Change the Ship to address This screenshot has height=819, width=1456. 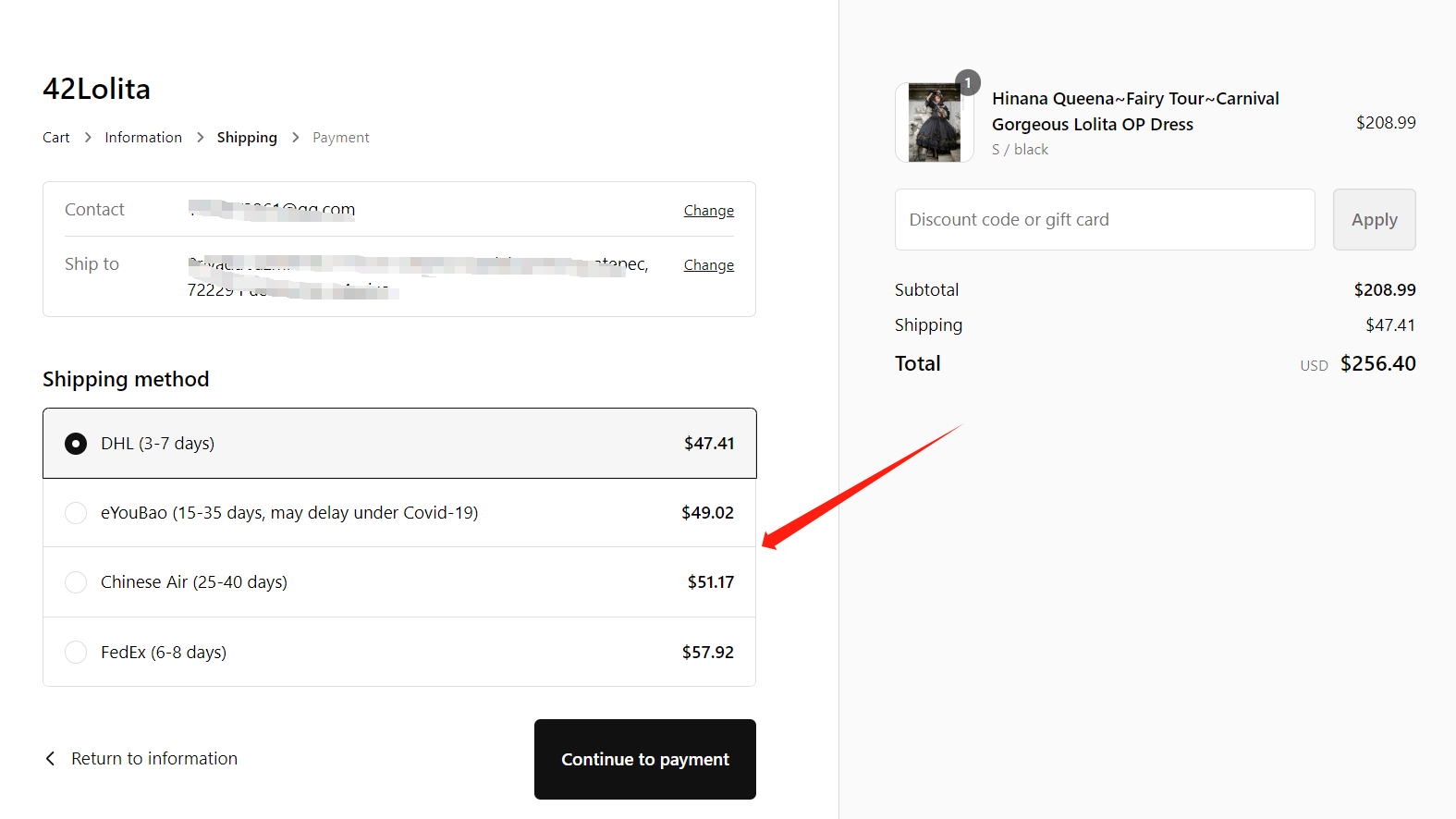point(709,265)
